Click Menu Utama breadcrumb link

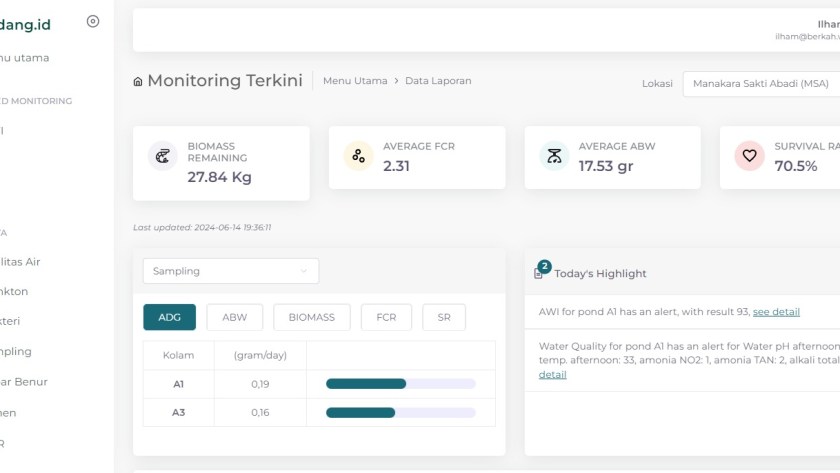click(x=355, y=81)
